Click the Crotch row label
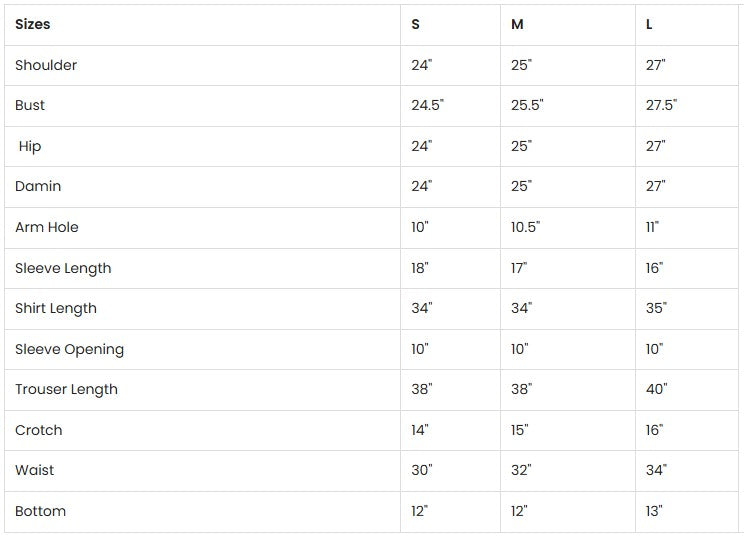 coord(39,430)
